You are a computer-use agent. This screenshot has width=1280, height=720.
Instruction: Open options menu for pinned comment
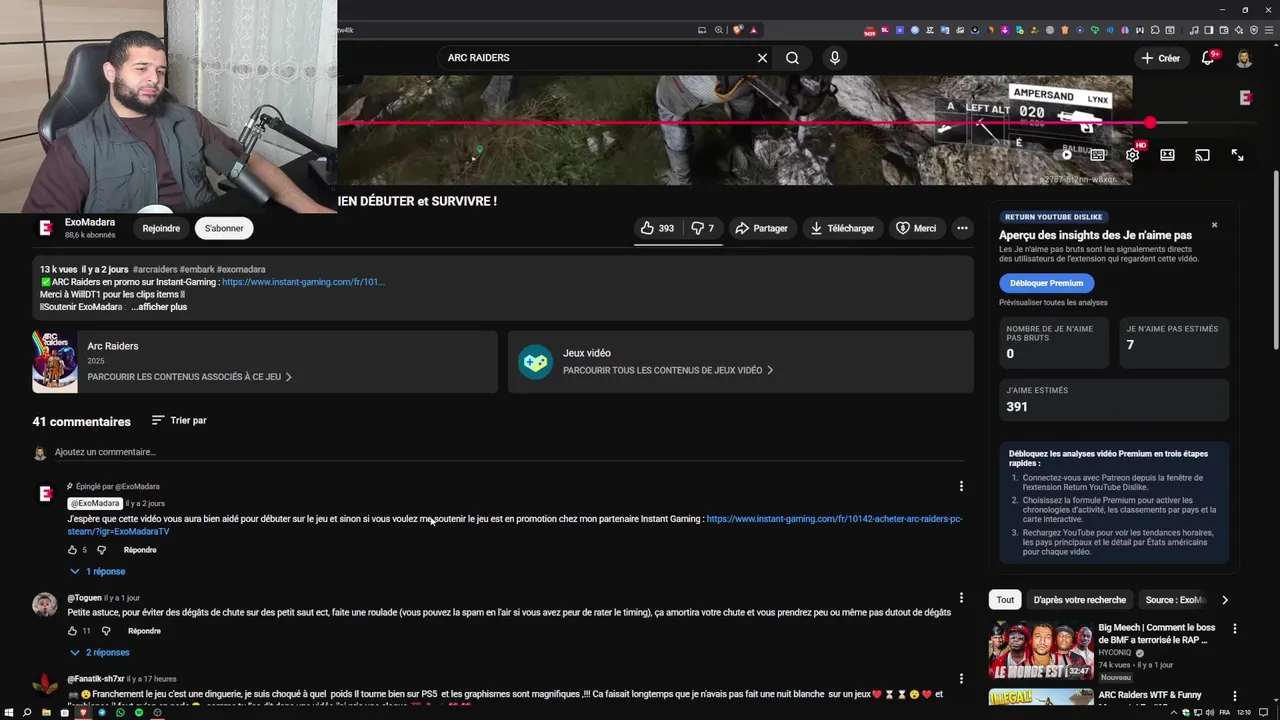pyautogui.click(x=961, y=486)
